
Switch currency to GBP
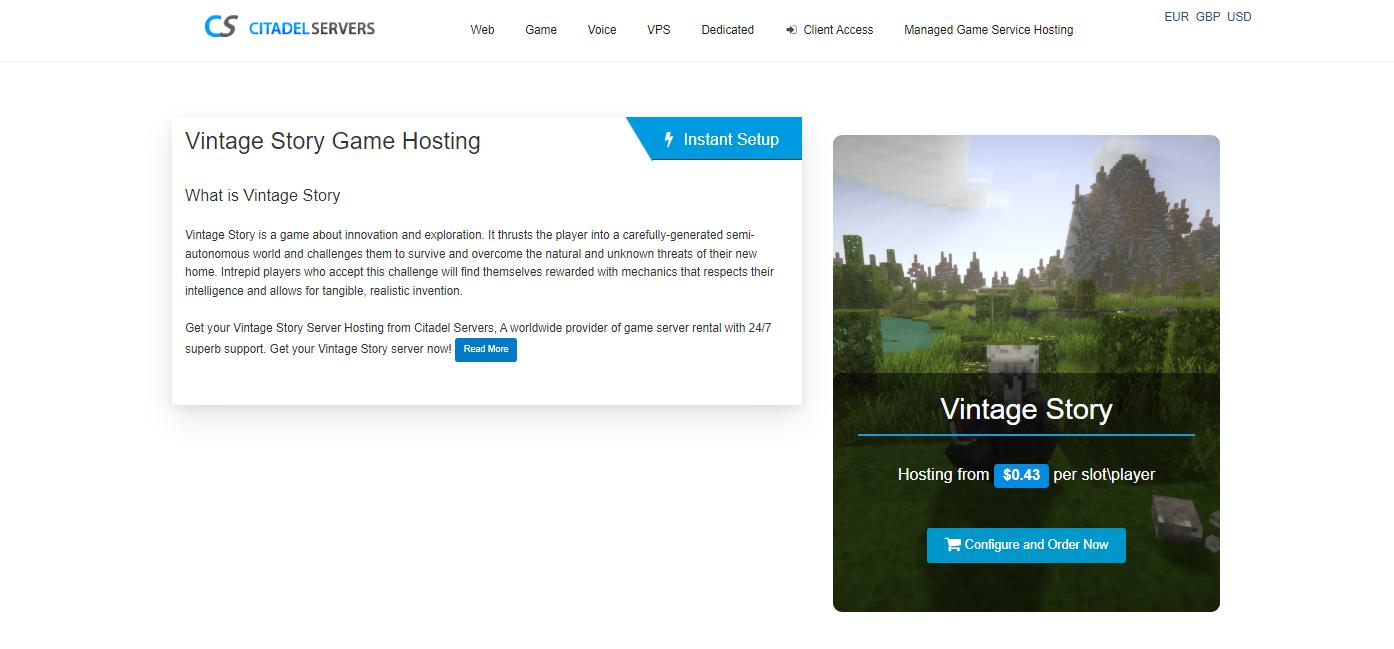1208,17
